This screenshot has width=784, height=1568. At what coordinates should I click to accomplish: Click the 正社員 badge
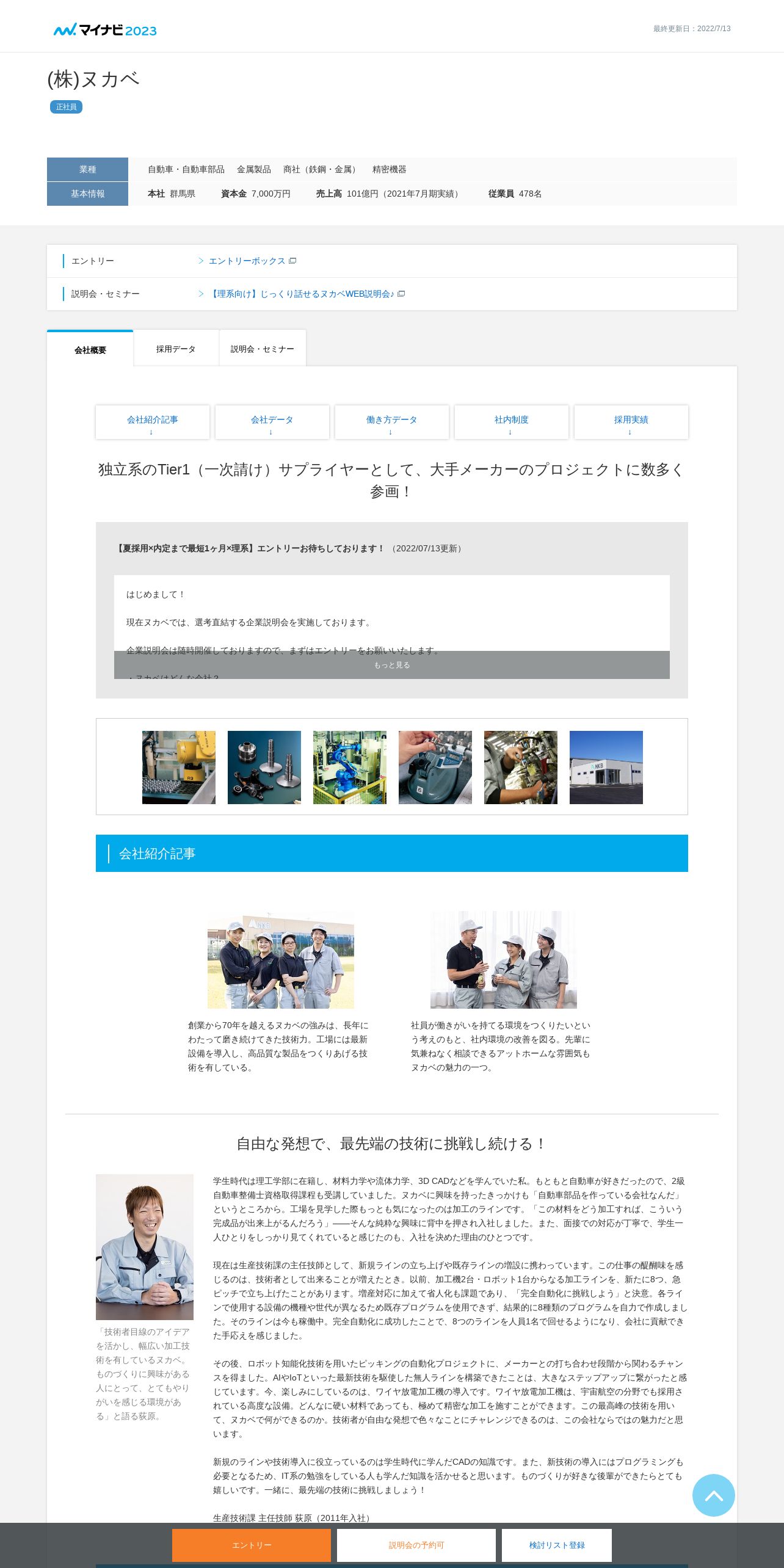pos(66,107)
